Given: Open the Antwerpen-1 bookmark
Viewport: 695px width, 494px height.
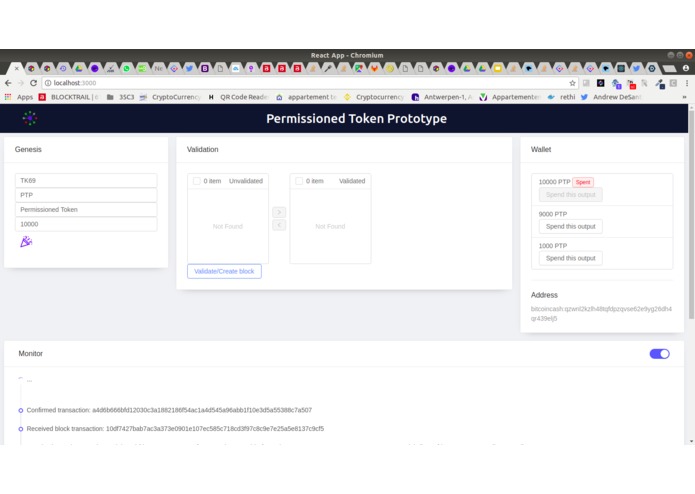Looking at the screenshot, I should coord(442,97).
